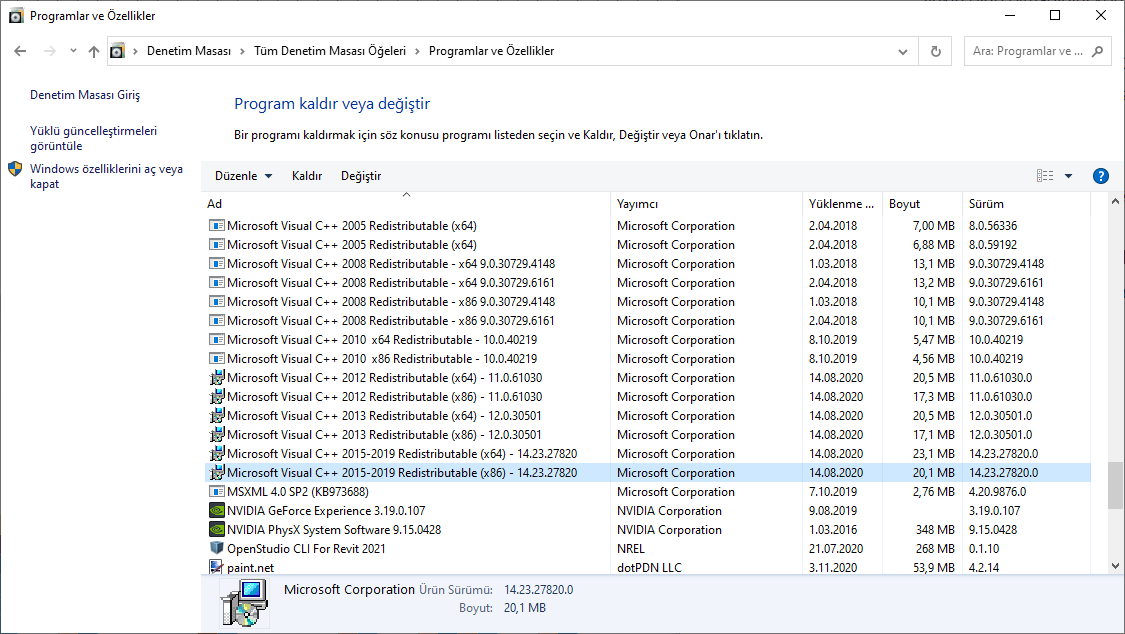Click 348 MB size cell

(x=935, y=529)
